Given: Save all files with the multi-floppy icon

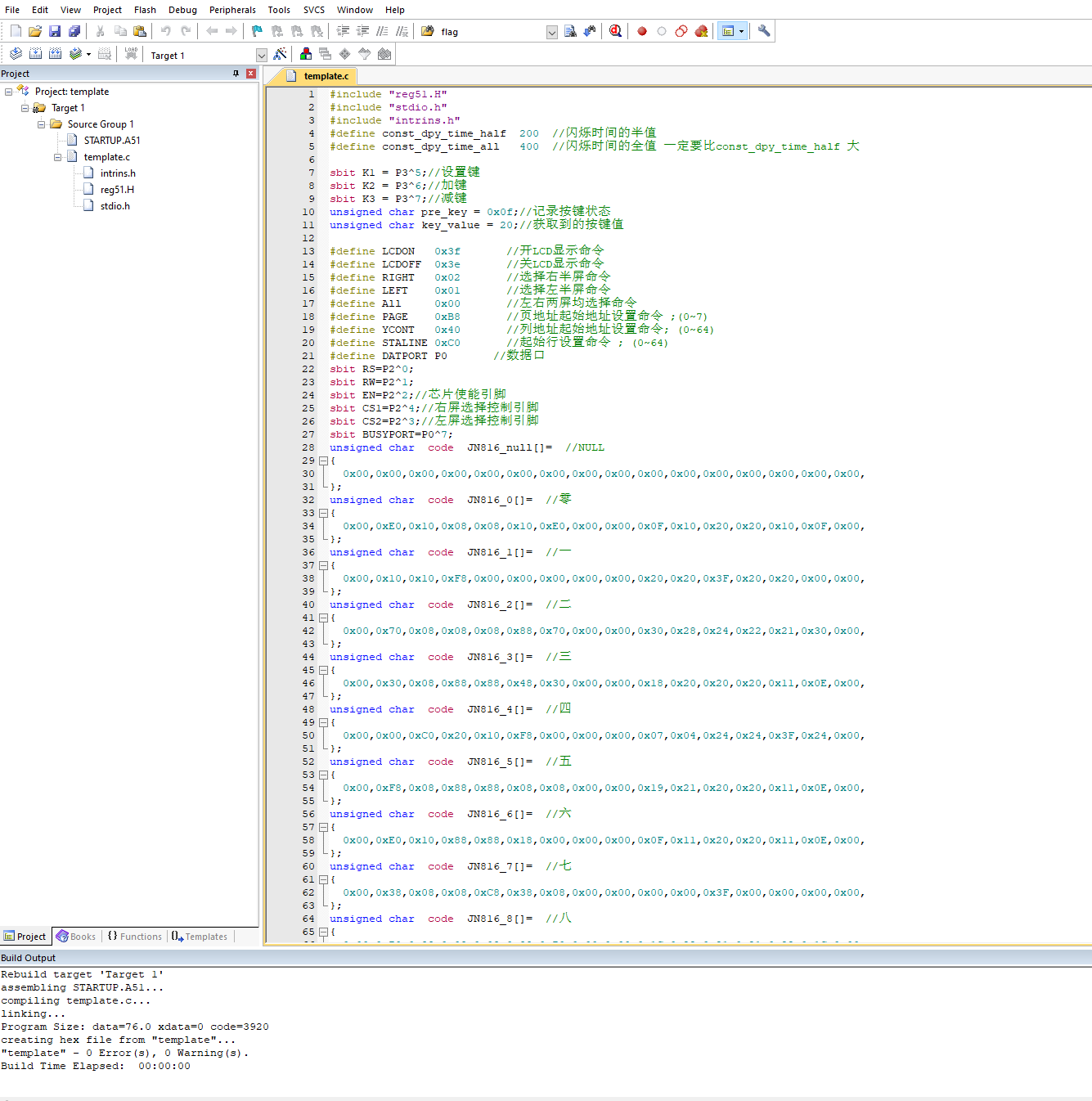Looking at the screenshot, I should (x=74, y=31).
